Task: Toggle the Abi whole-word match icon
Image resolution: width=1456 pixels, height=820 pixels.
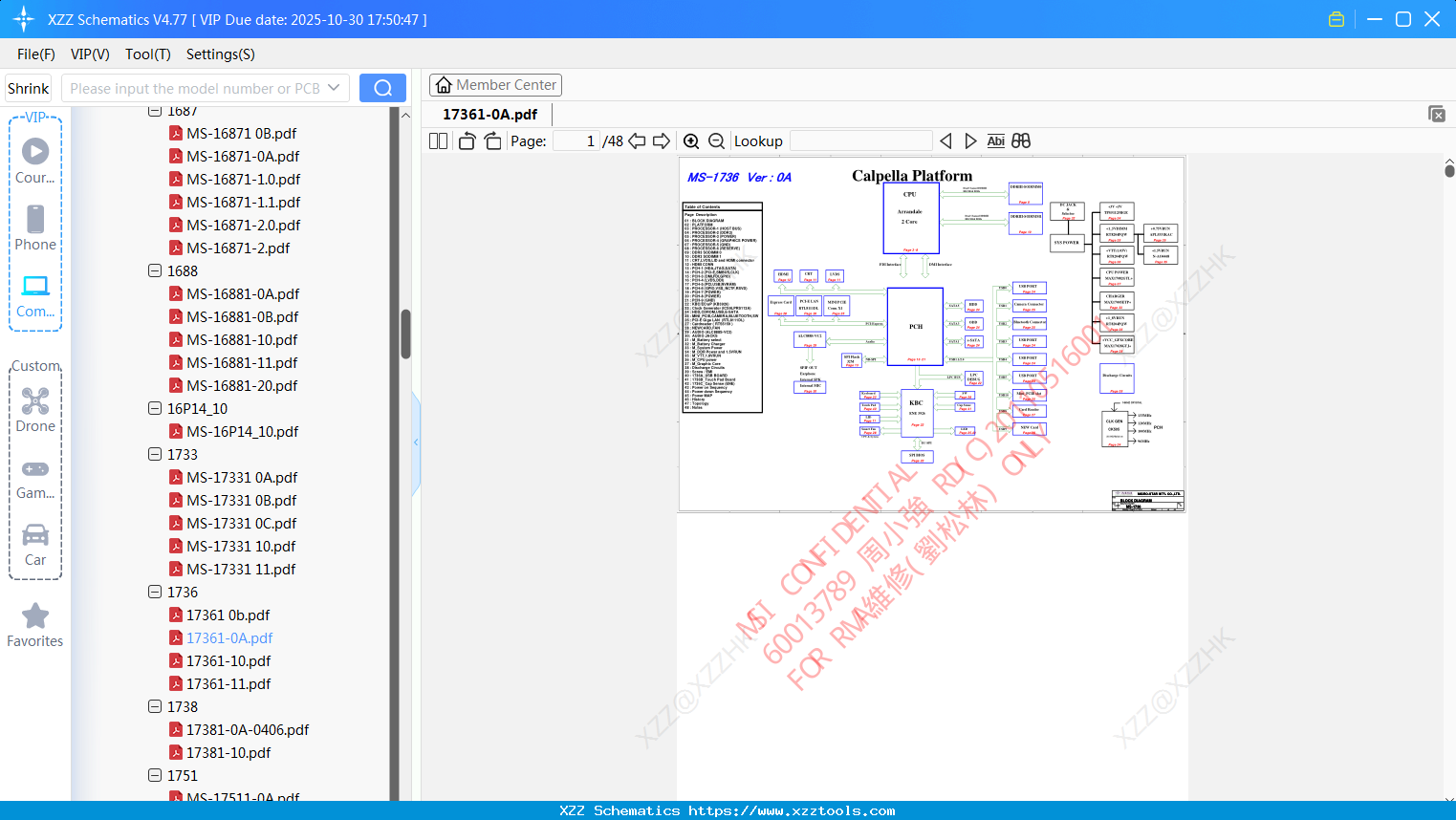Action: pyautogui.click(x=995, y=140)
